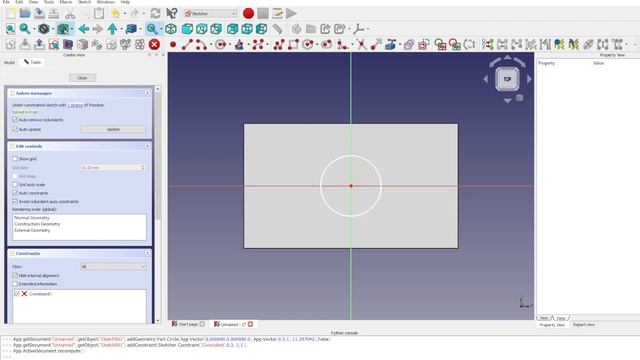Click the Undo arrow icon
The image size is (640, 360).
[x=116, y=13]
